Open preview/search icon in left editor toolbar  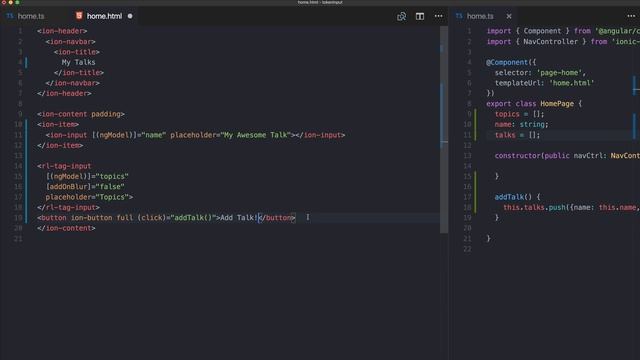[x=402, y=16]
